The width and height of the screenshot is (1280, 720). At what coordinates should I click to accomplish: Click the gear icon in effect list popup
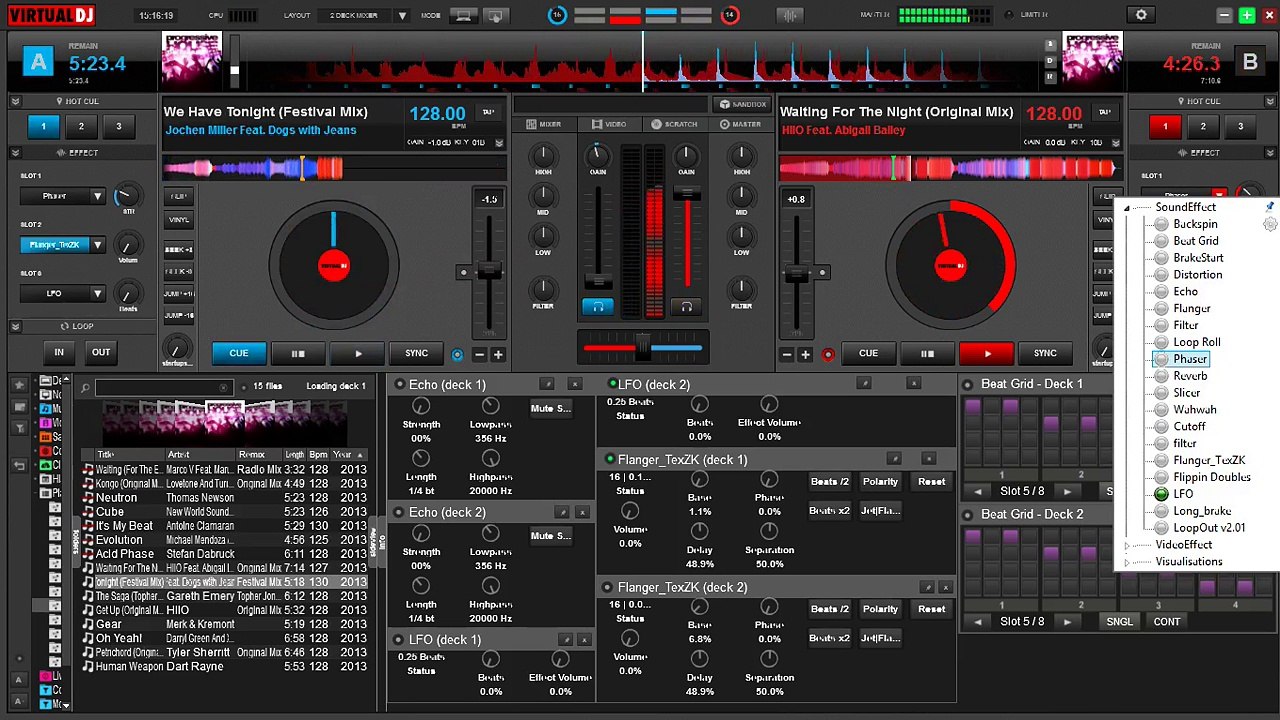coord(1270,224)
